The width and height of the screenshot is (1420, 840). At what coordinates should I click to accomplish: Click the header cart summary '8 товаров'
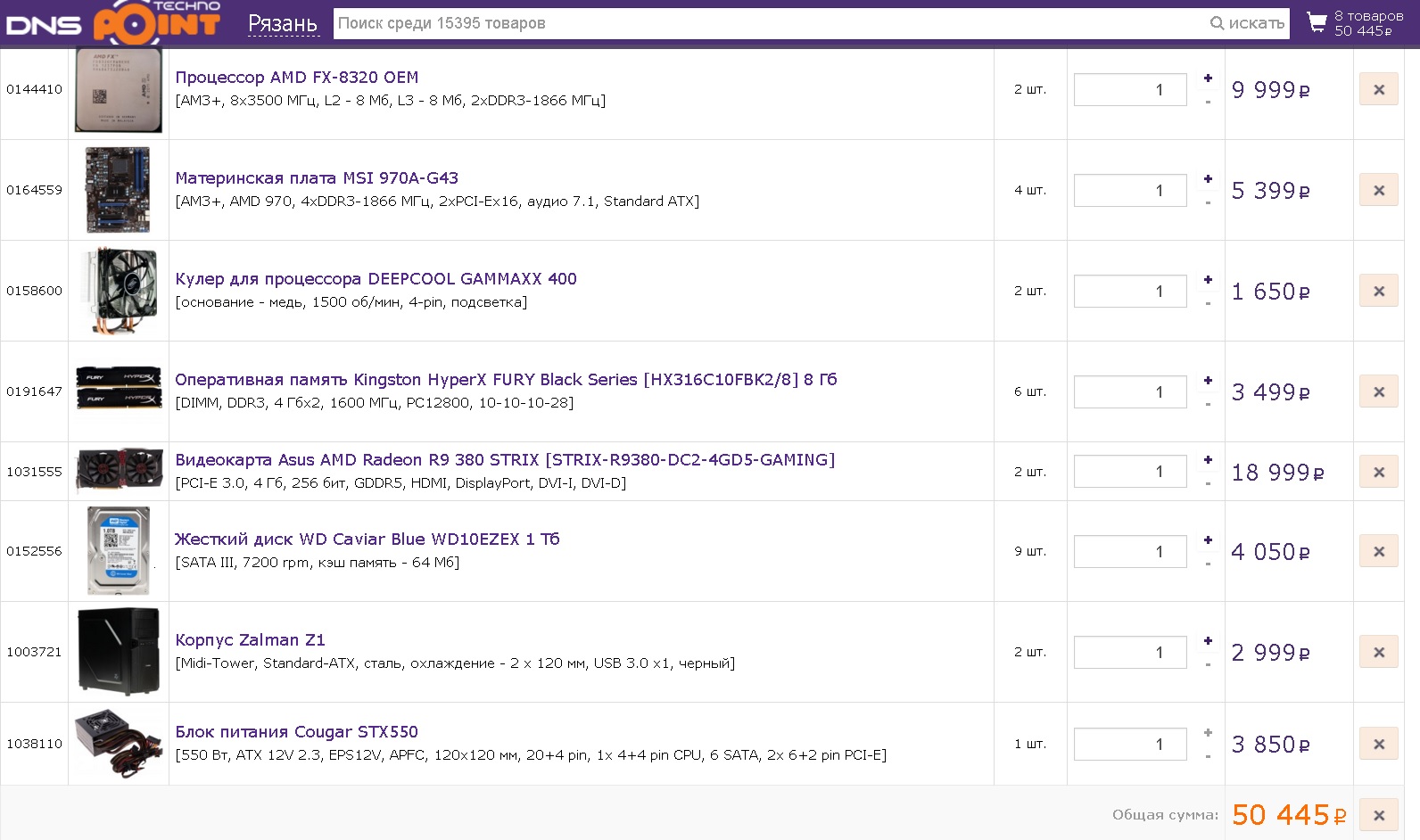click(1368, 16)
